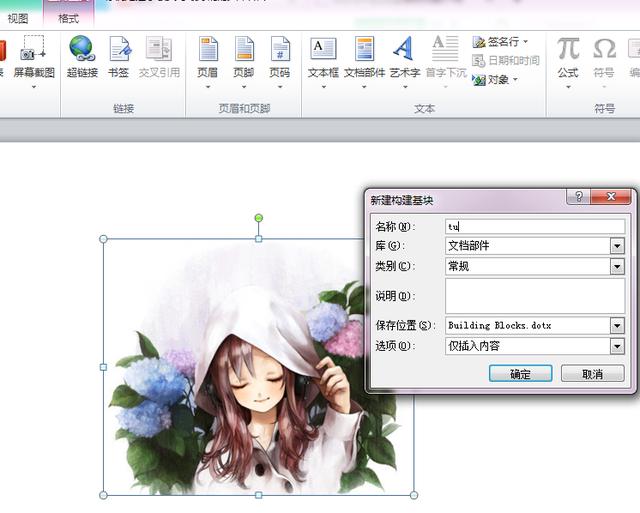640x513 pixels.
Task: Add a 书签 bookmark
Action: click(x=119, y=57)
